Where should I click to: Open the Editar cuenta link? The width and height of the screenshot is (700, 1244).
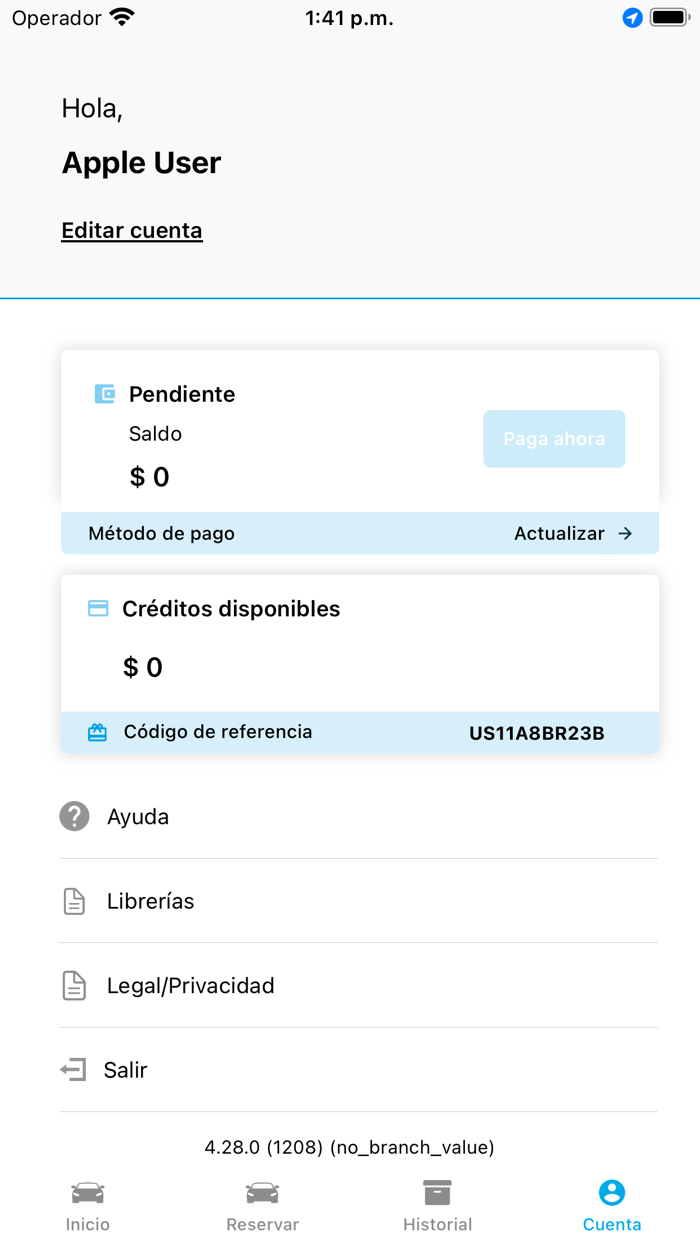[132, 231]
